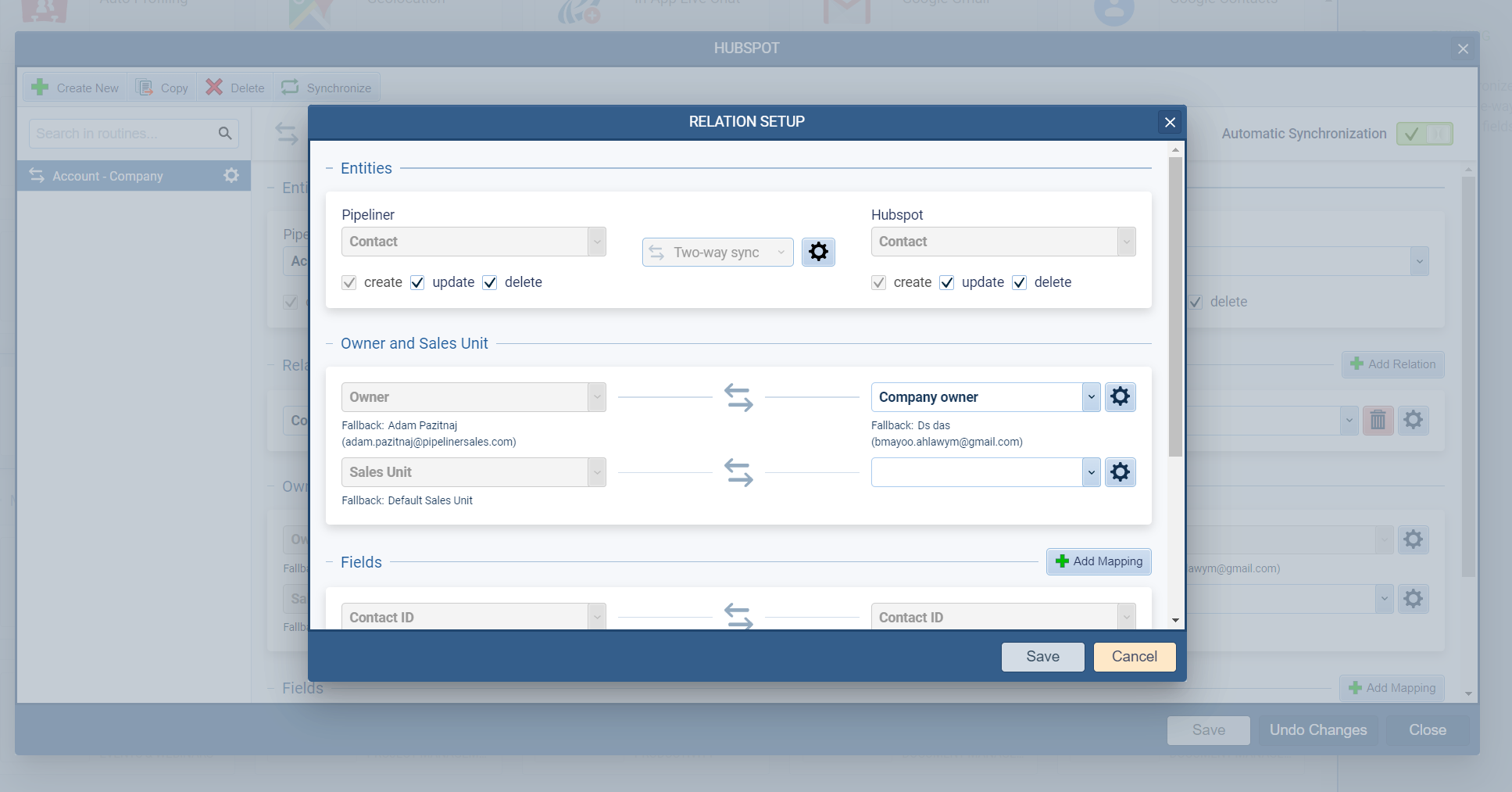The height and width of the screenshot is (792, 1512).
Task: Save the relation setup
Action: click(x=1042, y=657)
